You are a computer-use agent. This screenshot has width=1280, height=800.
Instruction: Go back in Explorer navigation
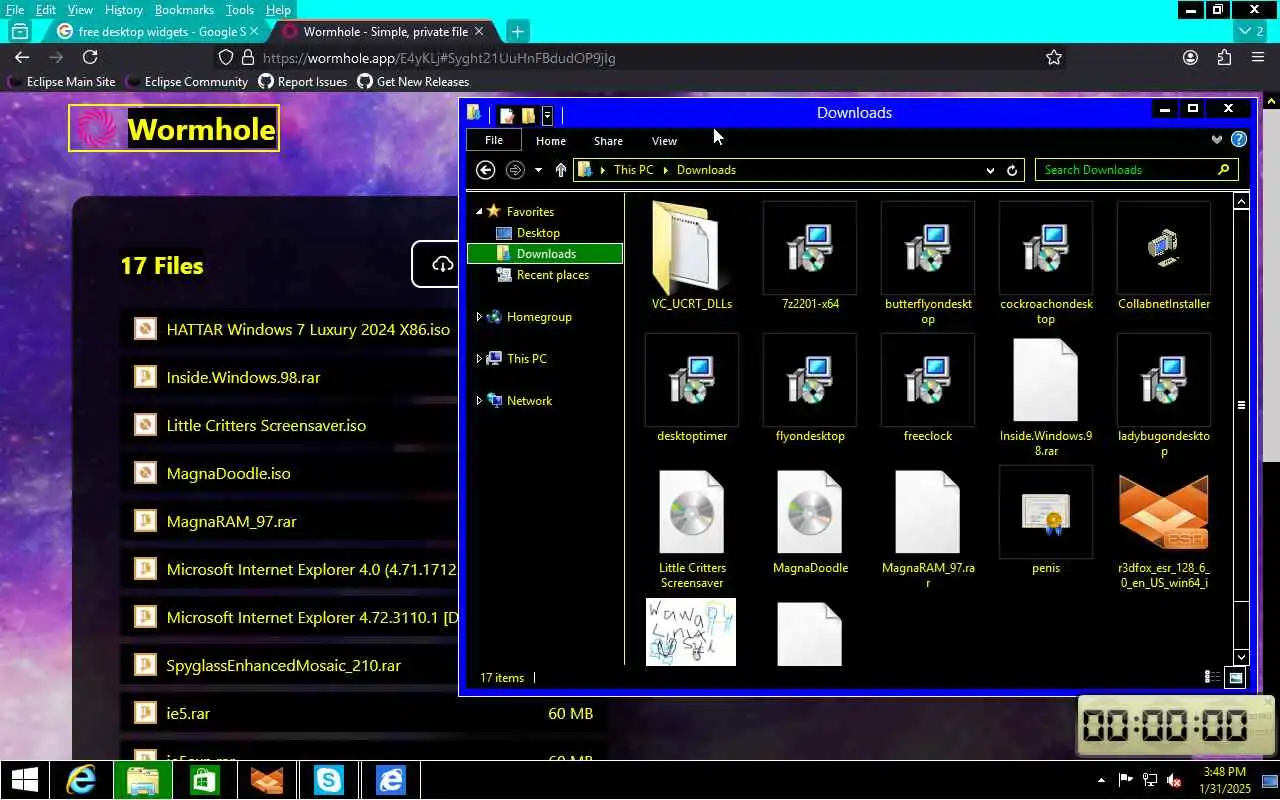pyautogui.click(x=485, y=170)
